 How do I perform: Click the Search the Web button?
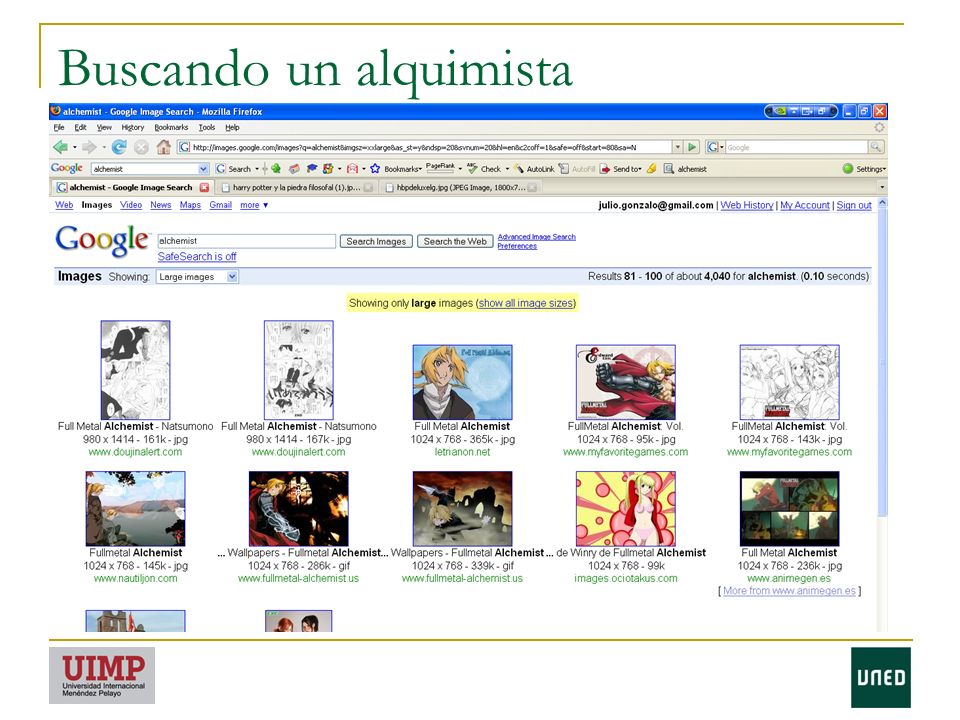pyautogui.click(x=455, y=241)
